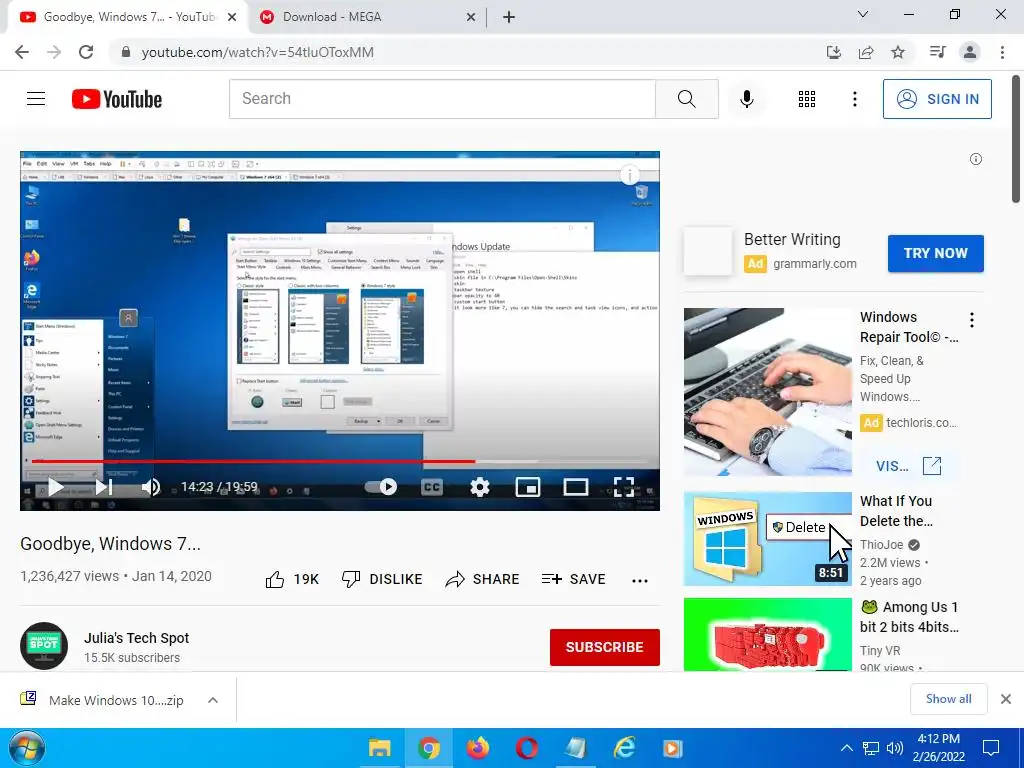Click TRY NOW on the Grammarly ad
The image size is (1024, 768).
(x=935, y=253)
